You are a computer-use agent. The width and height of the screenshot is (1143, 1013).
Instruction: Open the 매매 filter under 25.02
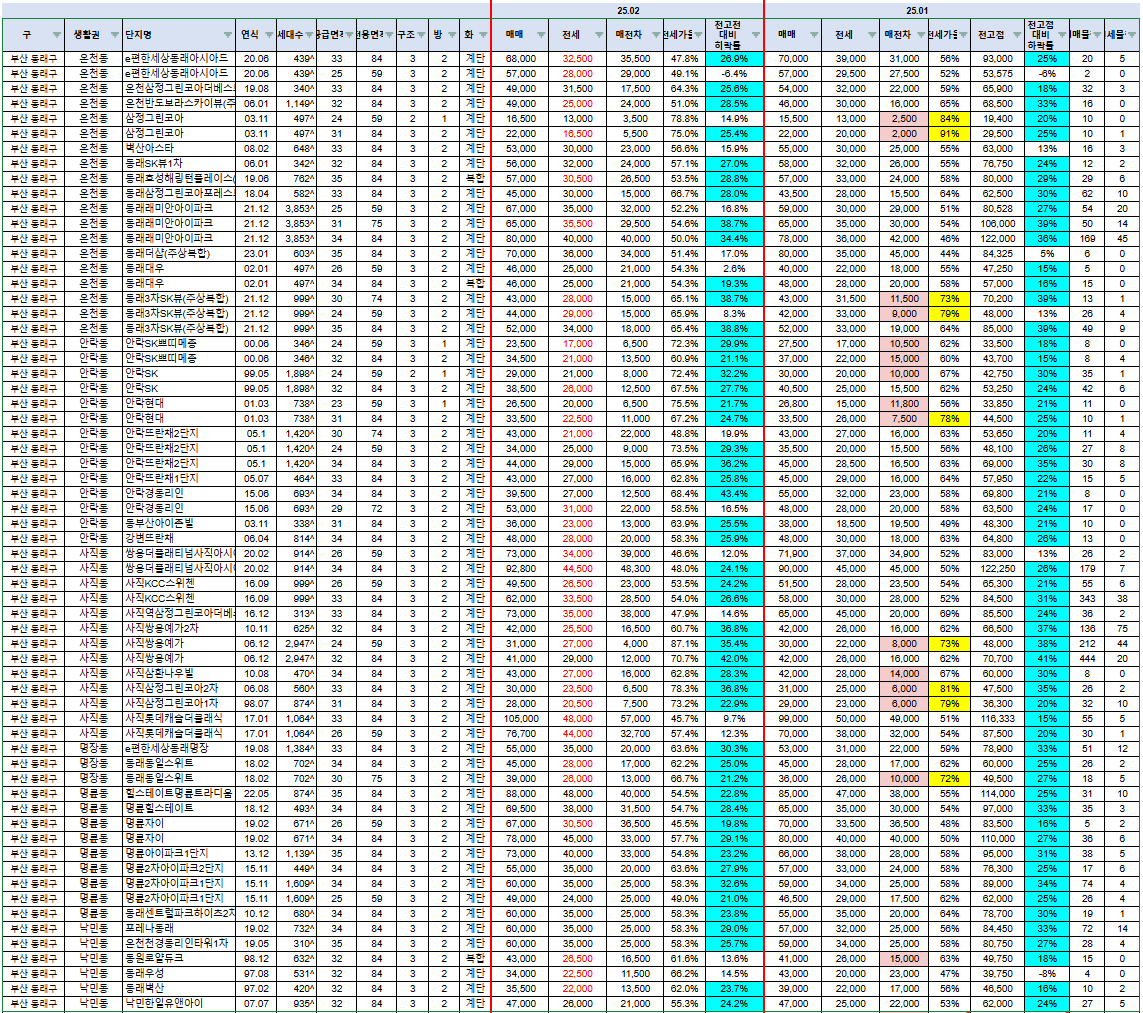point(541,35)
